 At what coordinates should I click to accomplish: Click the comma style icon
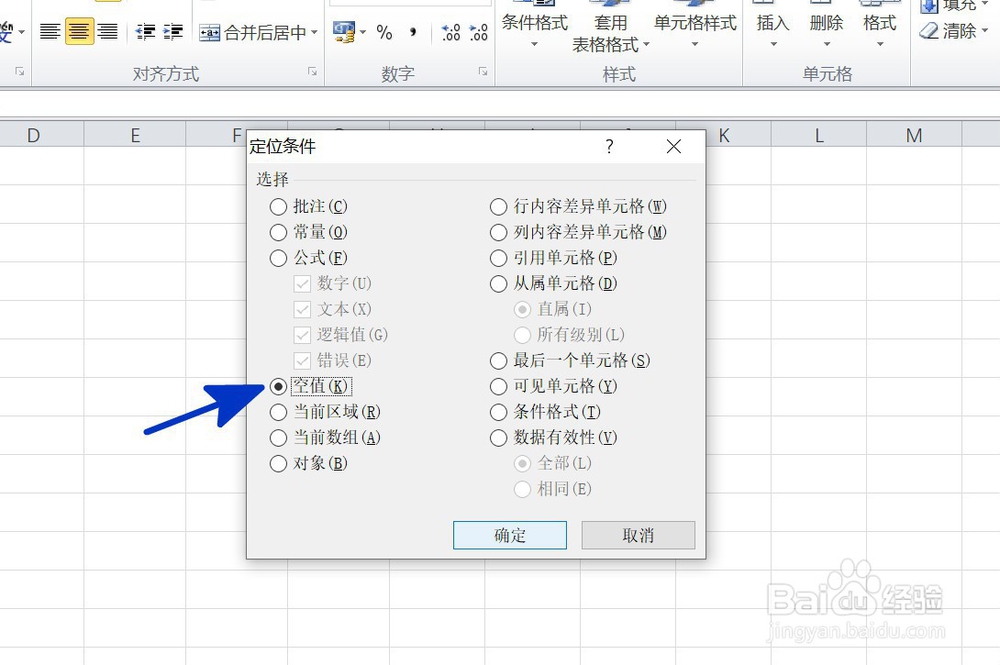click(413, 33)
